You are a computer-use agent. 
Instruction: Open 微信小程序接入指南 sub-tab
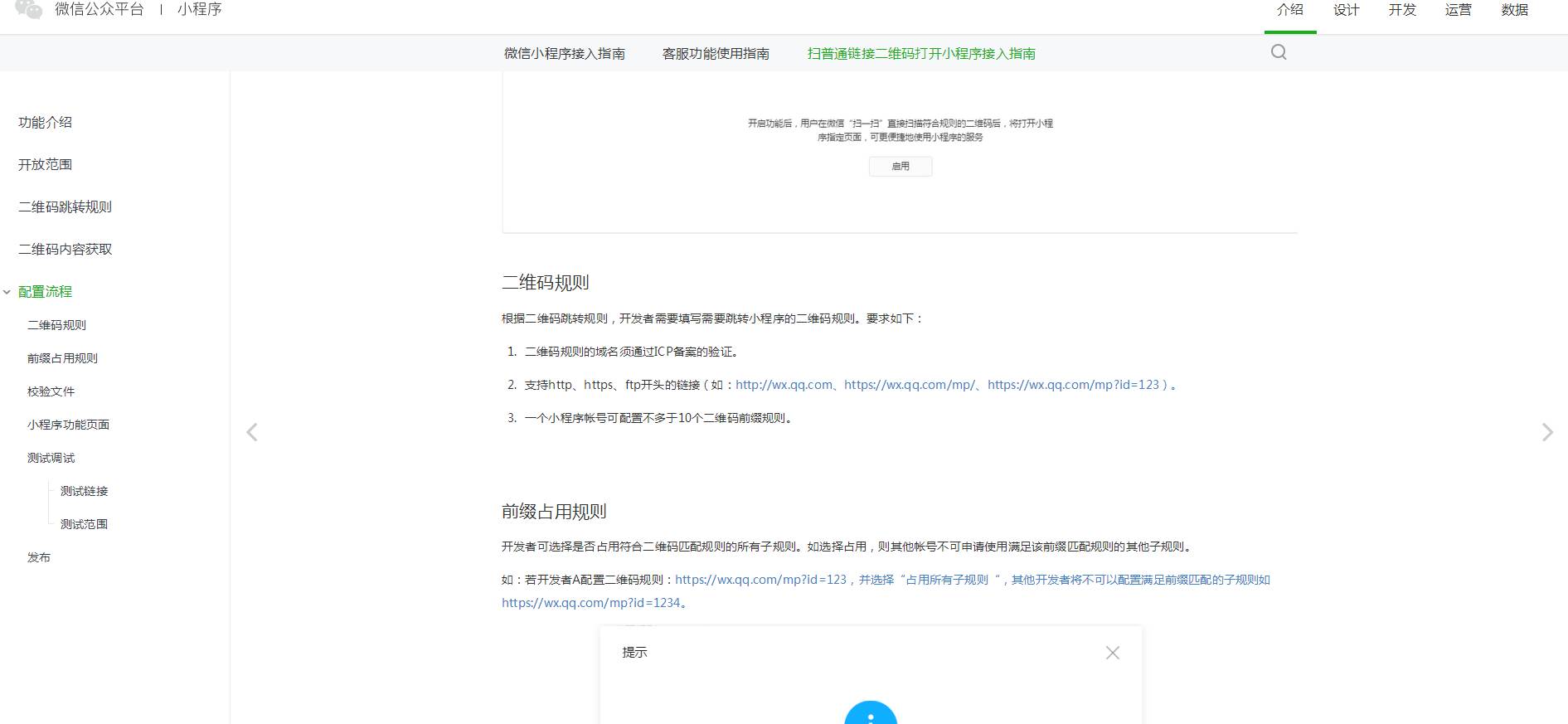click(565, 54)
